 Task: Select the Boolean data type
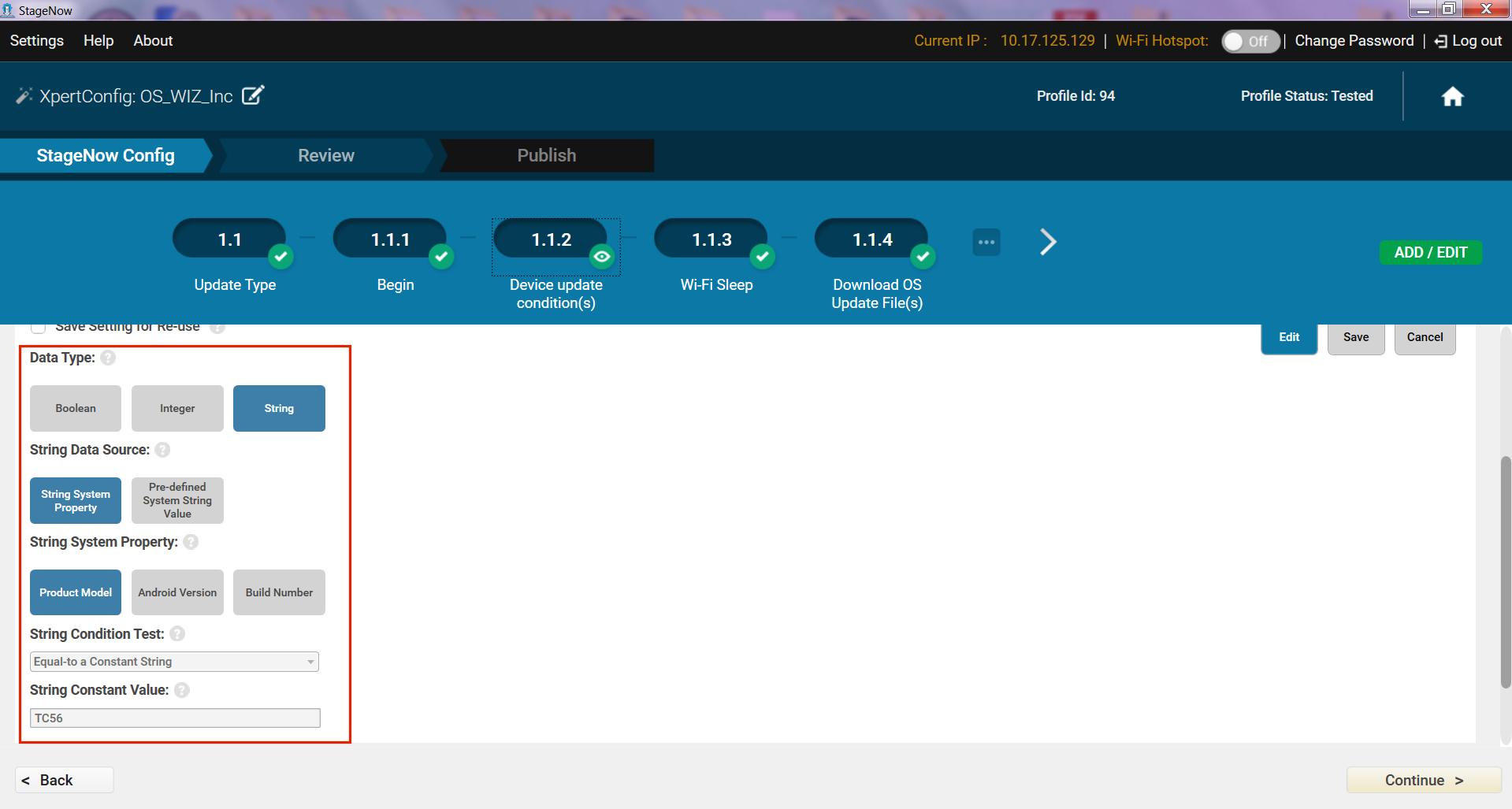click(x=76, y=408)
